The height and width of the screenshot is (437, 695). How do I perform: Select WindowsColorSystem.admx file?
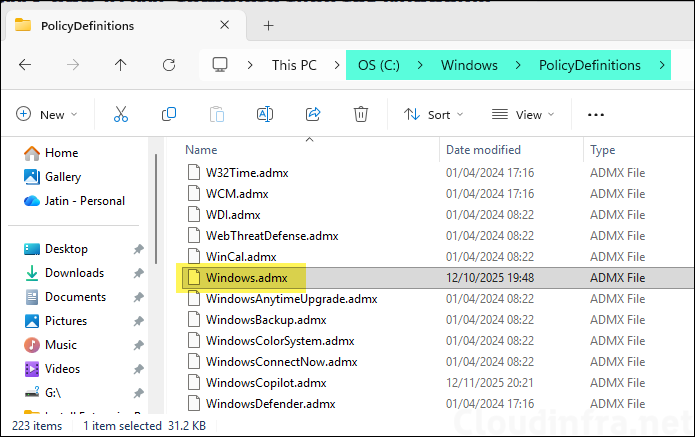(280, 341)
